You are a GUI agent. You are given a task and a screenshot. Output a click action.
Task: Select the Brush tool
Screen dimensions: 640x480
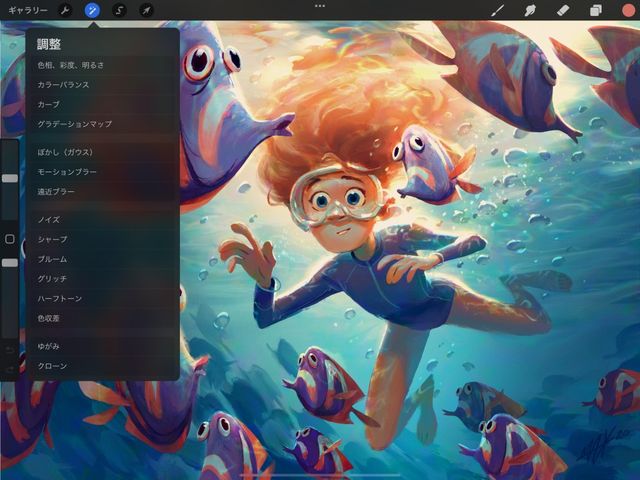(x=497, y=10)
